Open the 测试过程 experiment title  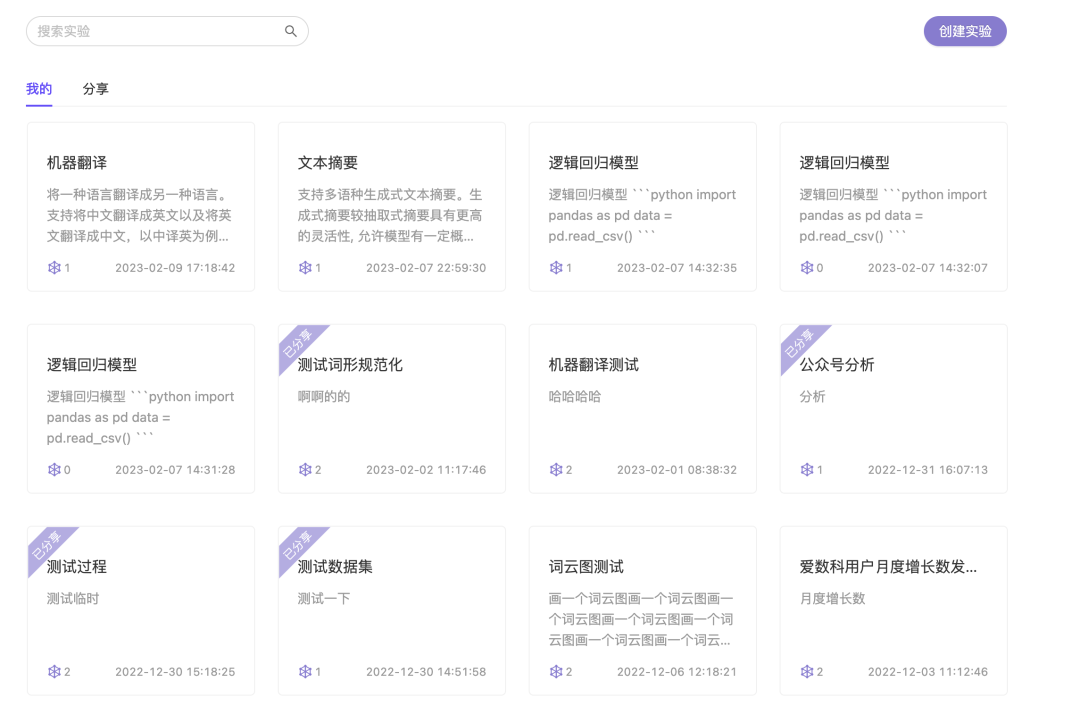[x=76, y=566]
